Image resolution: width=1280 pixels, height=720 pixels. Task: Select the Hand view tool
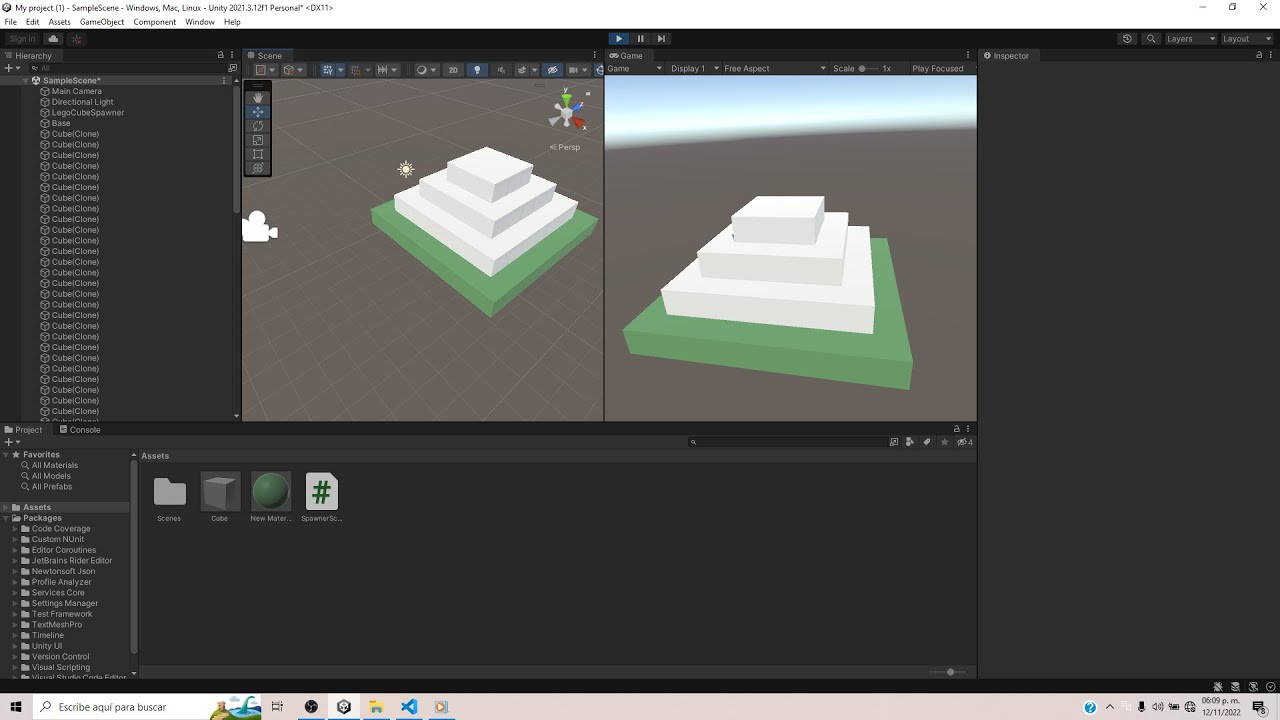[258, 98]
